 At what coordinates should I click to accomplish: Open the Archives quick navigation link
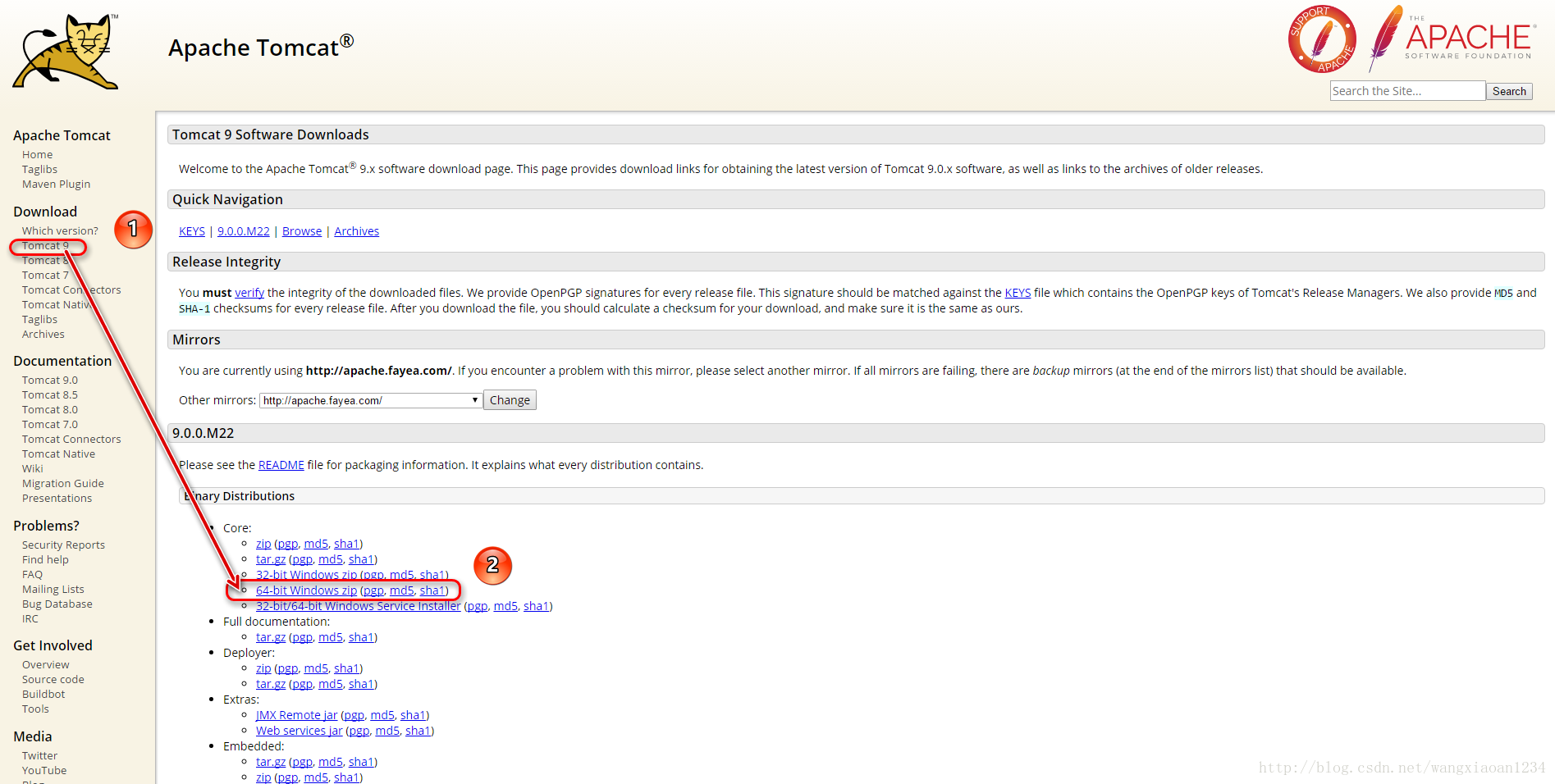357,231
